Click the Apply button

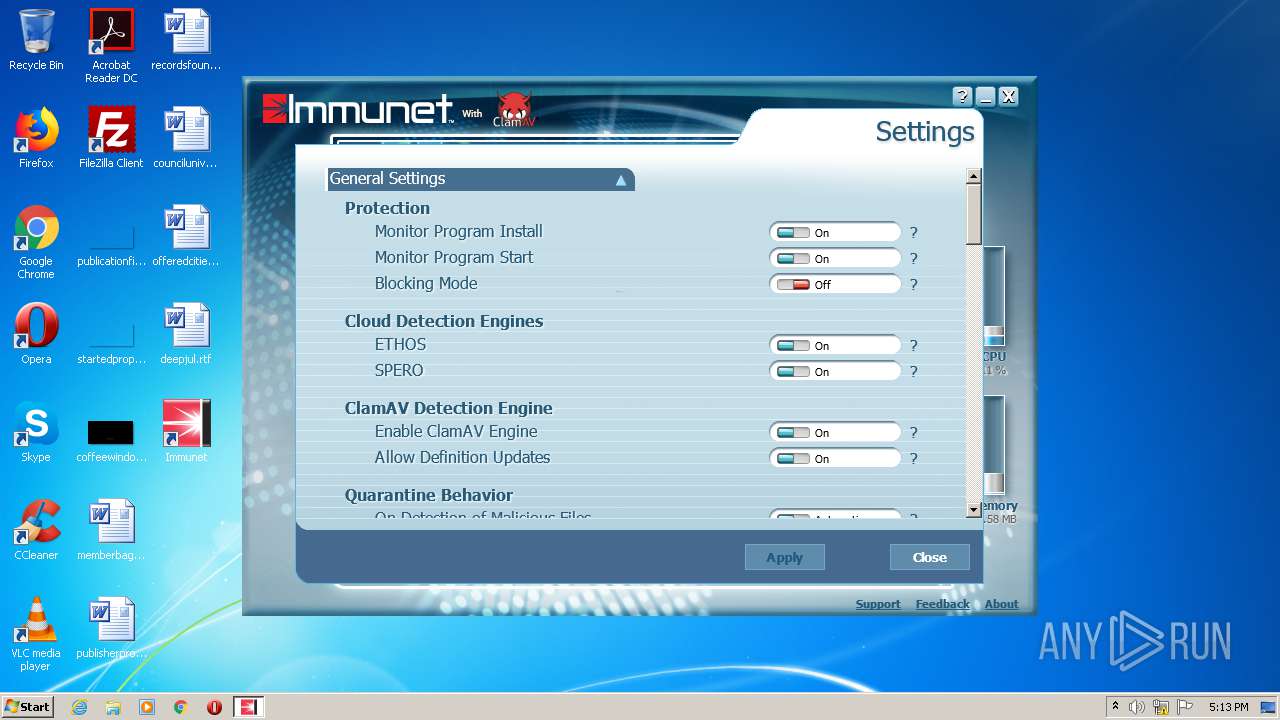click(784, 557)
